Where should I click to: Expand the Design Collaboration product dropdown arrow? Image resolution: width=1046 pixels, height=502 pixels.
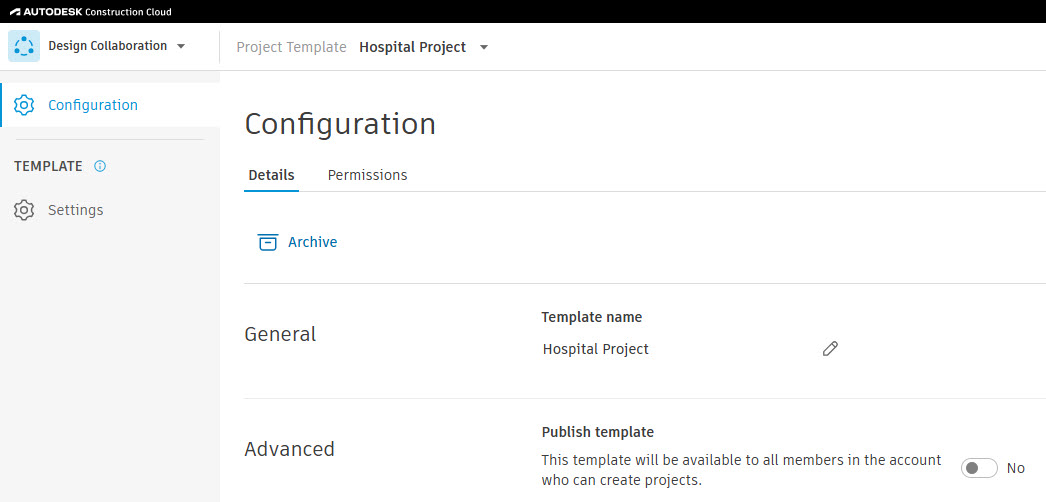pyautogui.click(x=180, y=46)
